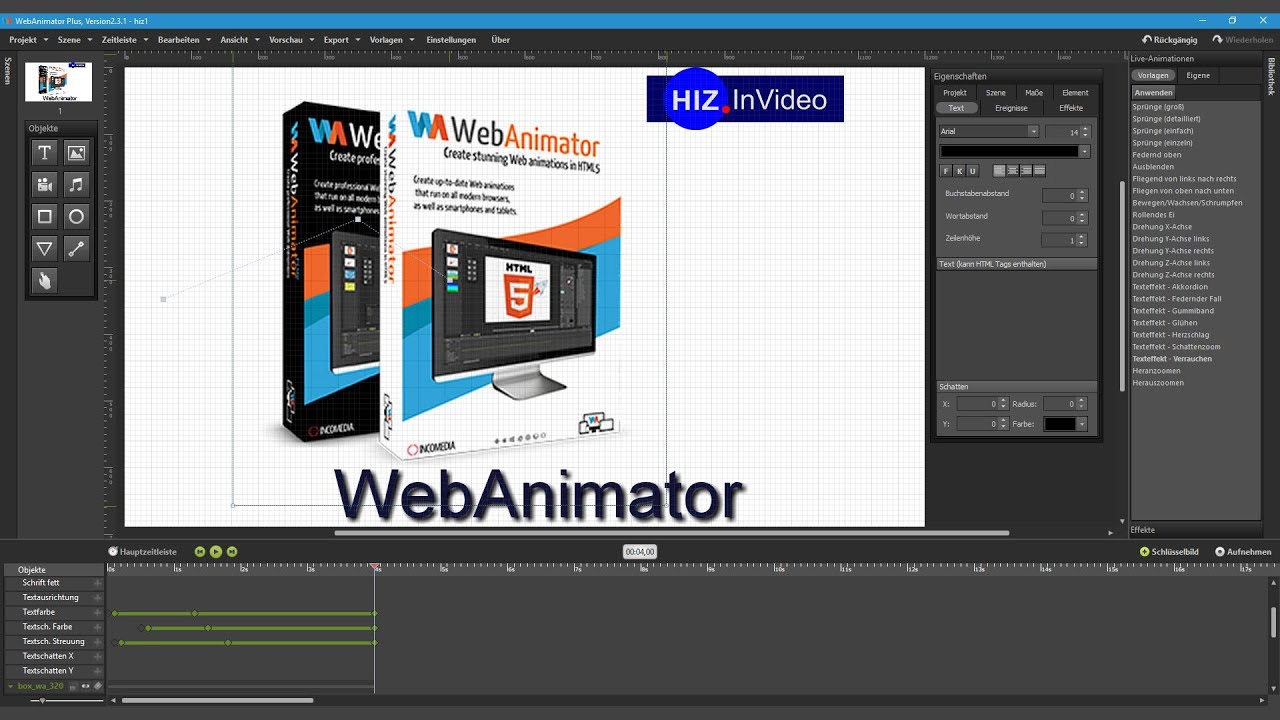The image size is (1280, 720).
Task: Open the Export menu
Action: click(336, 40)
